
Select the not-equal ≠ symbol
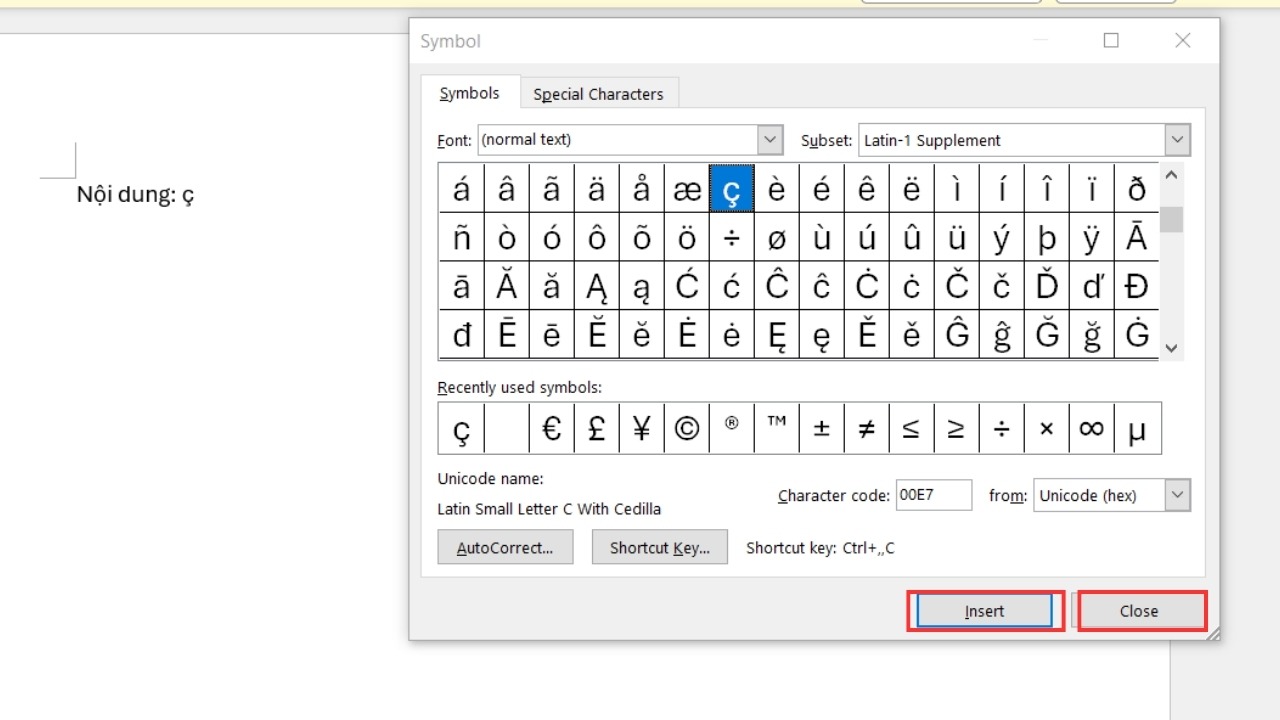coord(866,428)
